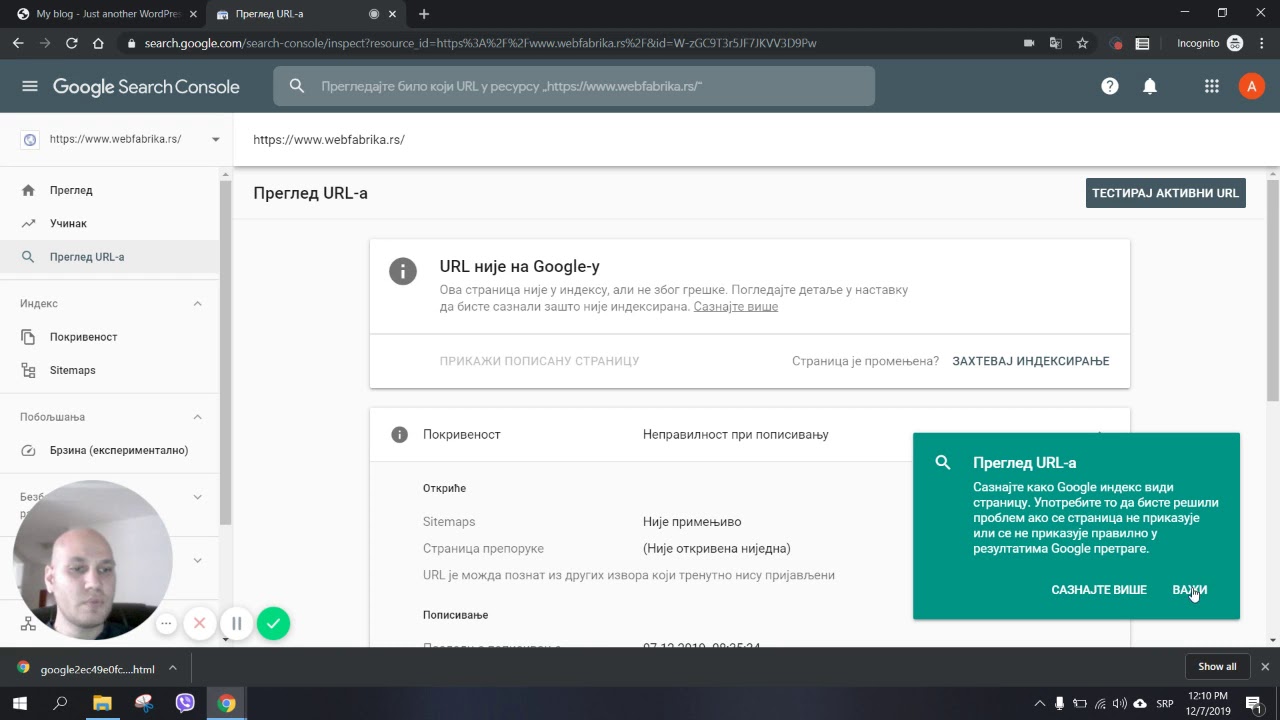Cancel the recording with X button

pyautogui.click(x=200, y=623)
